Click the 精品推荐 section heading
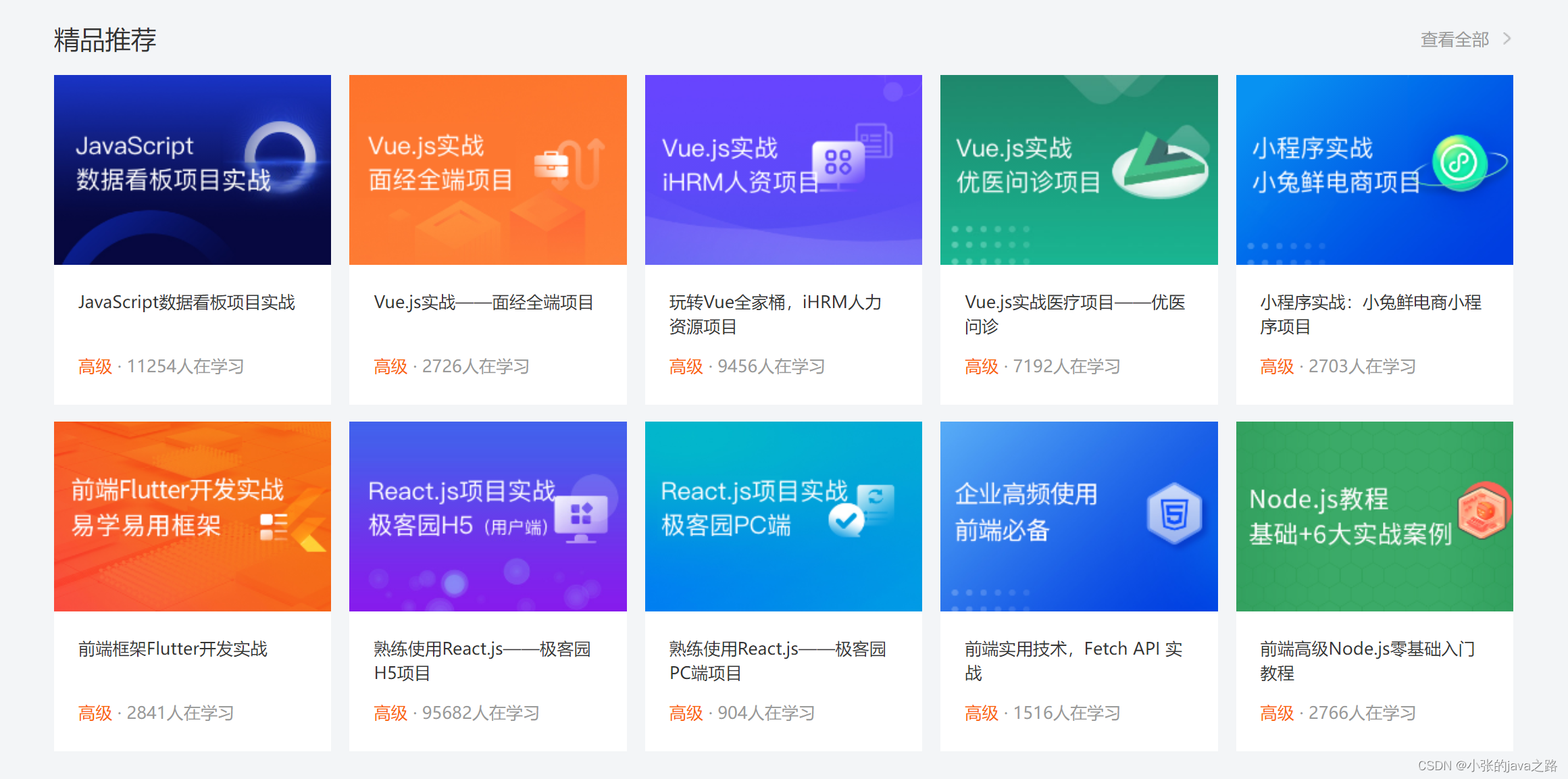Image resolution: width=1568 pixels, height=779 pixels. (105, 40)
